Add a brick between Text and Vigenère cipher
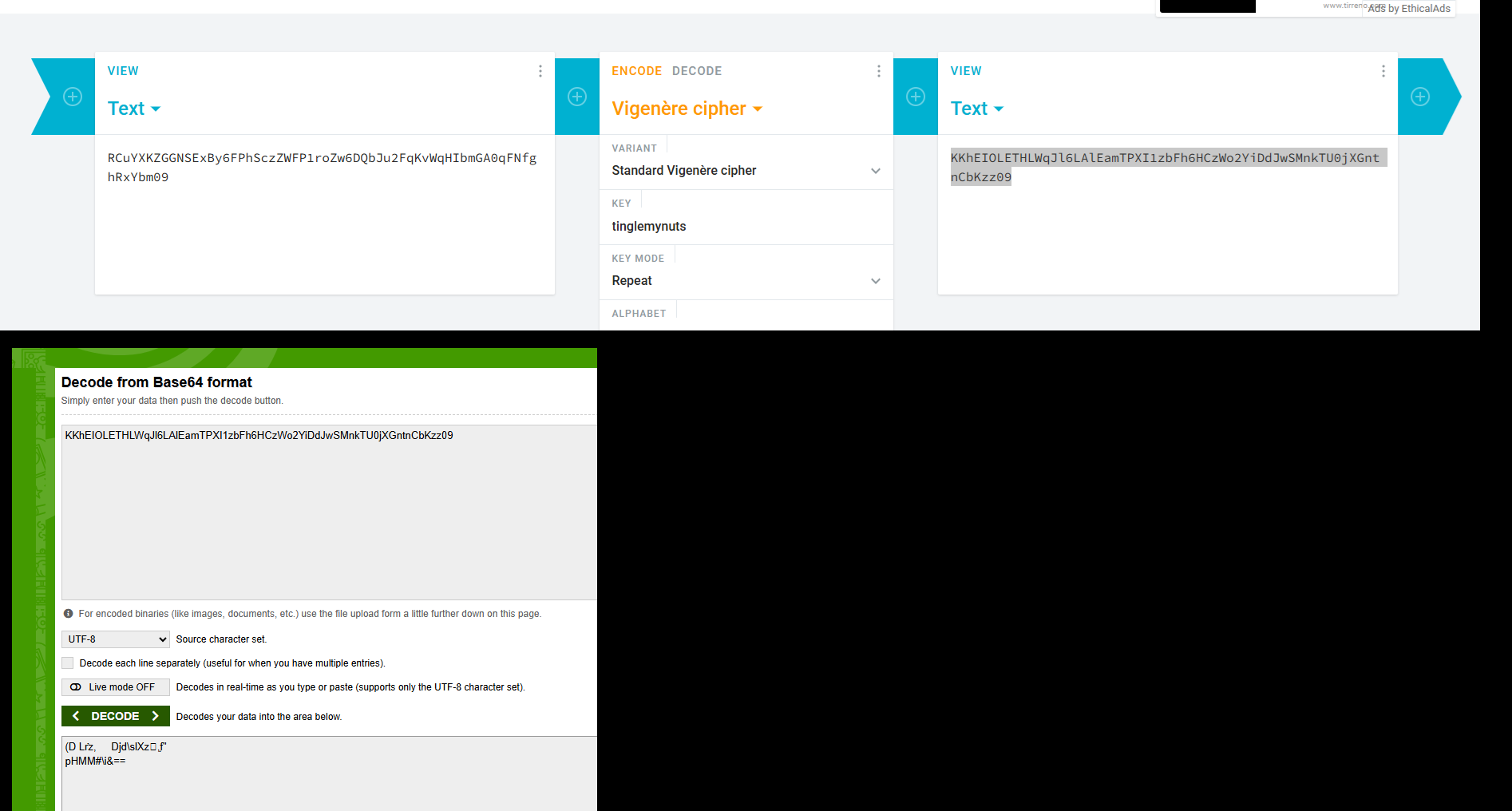Screen dimensions: 1512x811 (x=577, y=97)
